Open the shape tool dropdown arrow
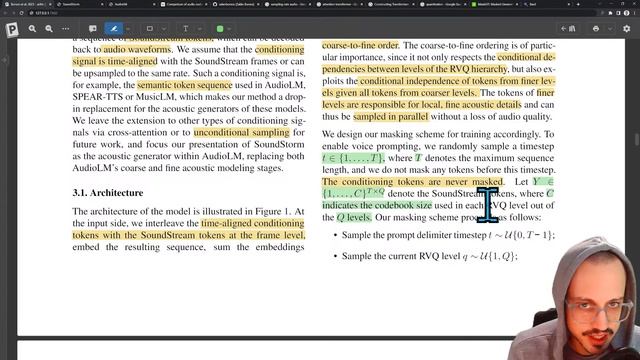This screenshot has height=360, width=640. [164, 29]
